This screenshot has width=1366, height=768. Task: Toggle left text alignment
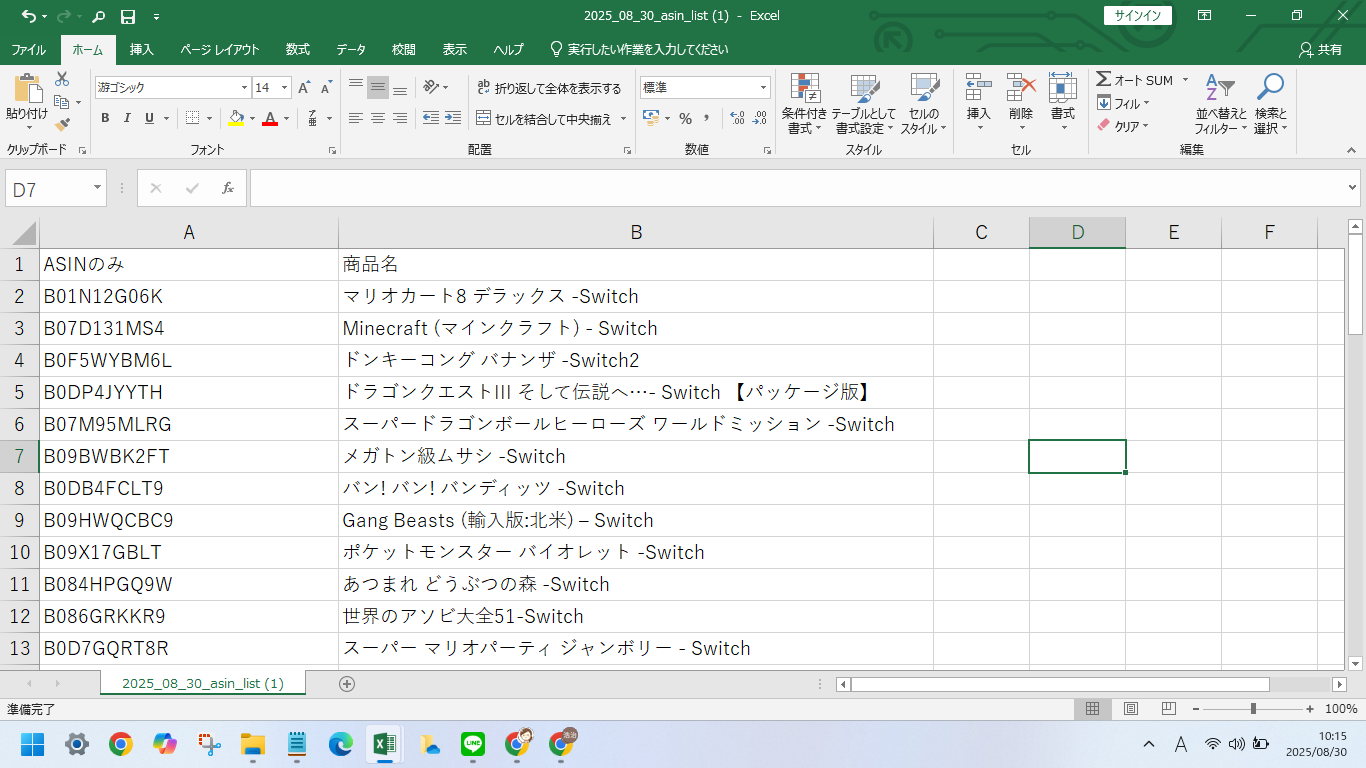coord(356,118)
